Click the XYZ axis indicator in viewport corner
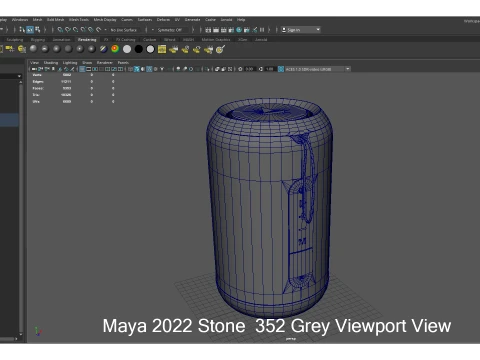480x360 pixels. click(x=38, y=331)
